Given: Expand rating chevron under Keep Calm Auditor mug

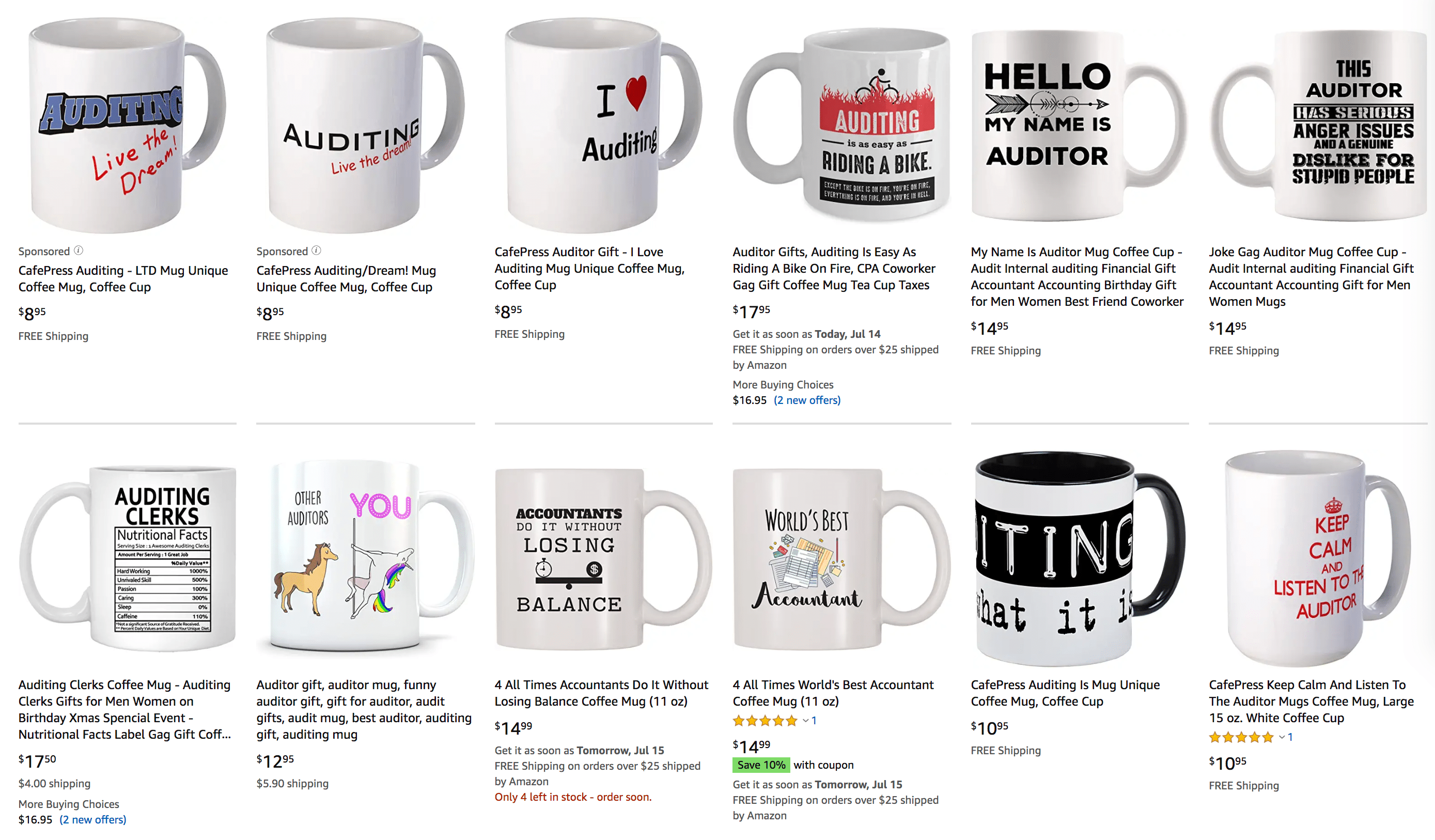Looking at the screenshot, I should click(1282, 738).
